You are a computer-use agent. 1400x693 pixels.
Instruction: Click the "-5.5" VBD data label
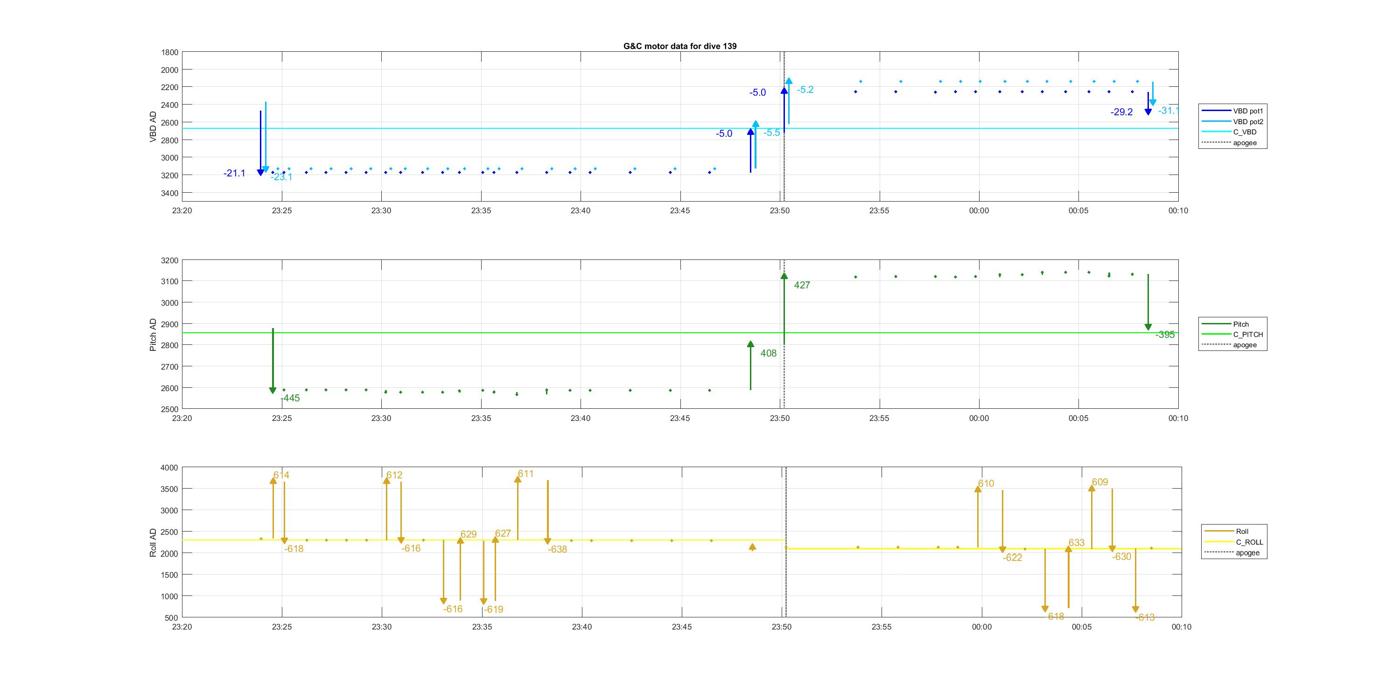coord(772,133)
